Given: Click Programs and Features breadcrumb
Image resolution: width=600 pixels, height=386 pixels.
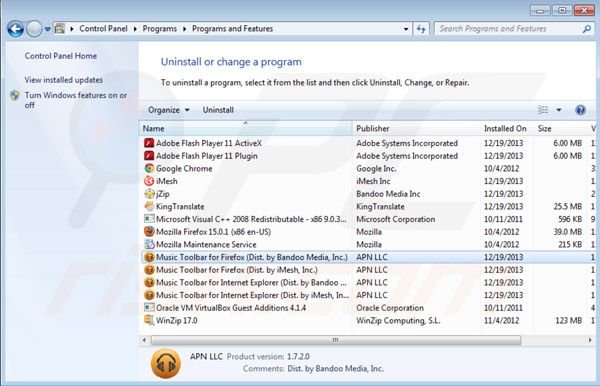Looking at the screenshot, I should coord(232,29).
